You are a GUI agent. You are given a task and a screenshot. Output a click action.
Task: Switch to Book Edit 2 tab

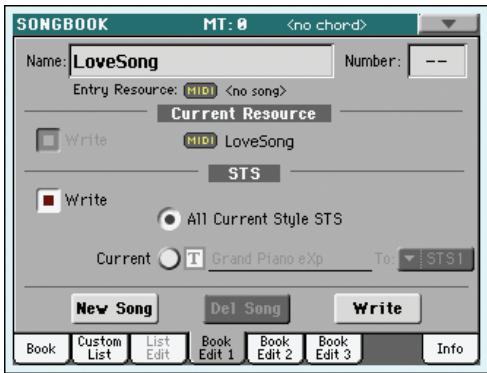tap(275, 348)
